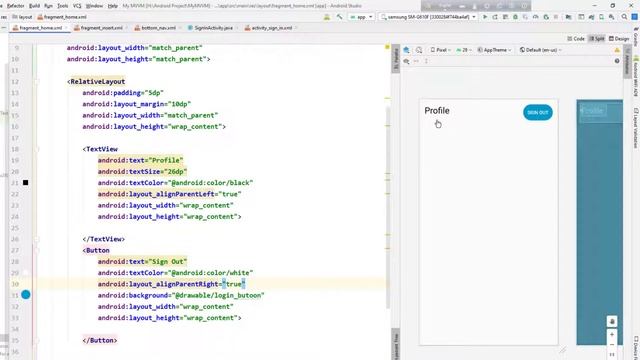Image resolution: width=640 pixels, height=360 pixels.
Task: Click the blue gutter drawable icon on line 31
Action: point(26,295)
